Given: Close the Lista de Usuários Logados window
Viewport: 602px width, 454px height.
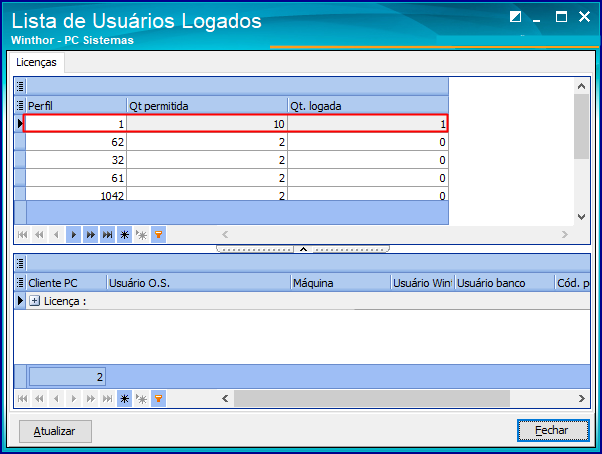Looking at the screenshot, I should [x=584, y=17].
